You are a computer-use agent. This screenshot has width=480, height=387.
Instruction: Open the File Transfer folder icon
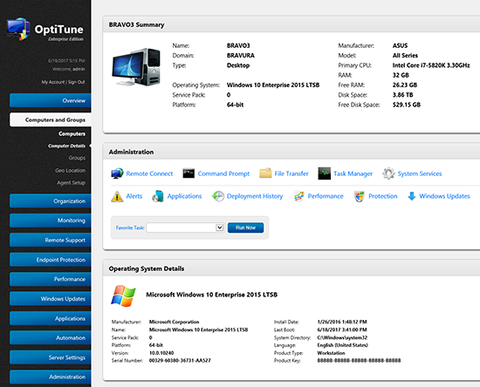265,173
